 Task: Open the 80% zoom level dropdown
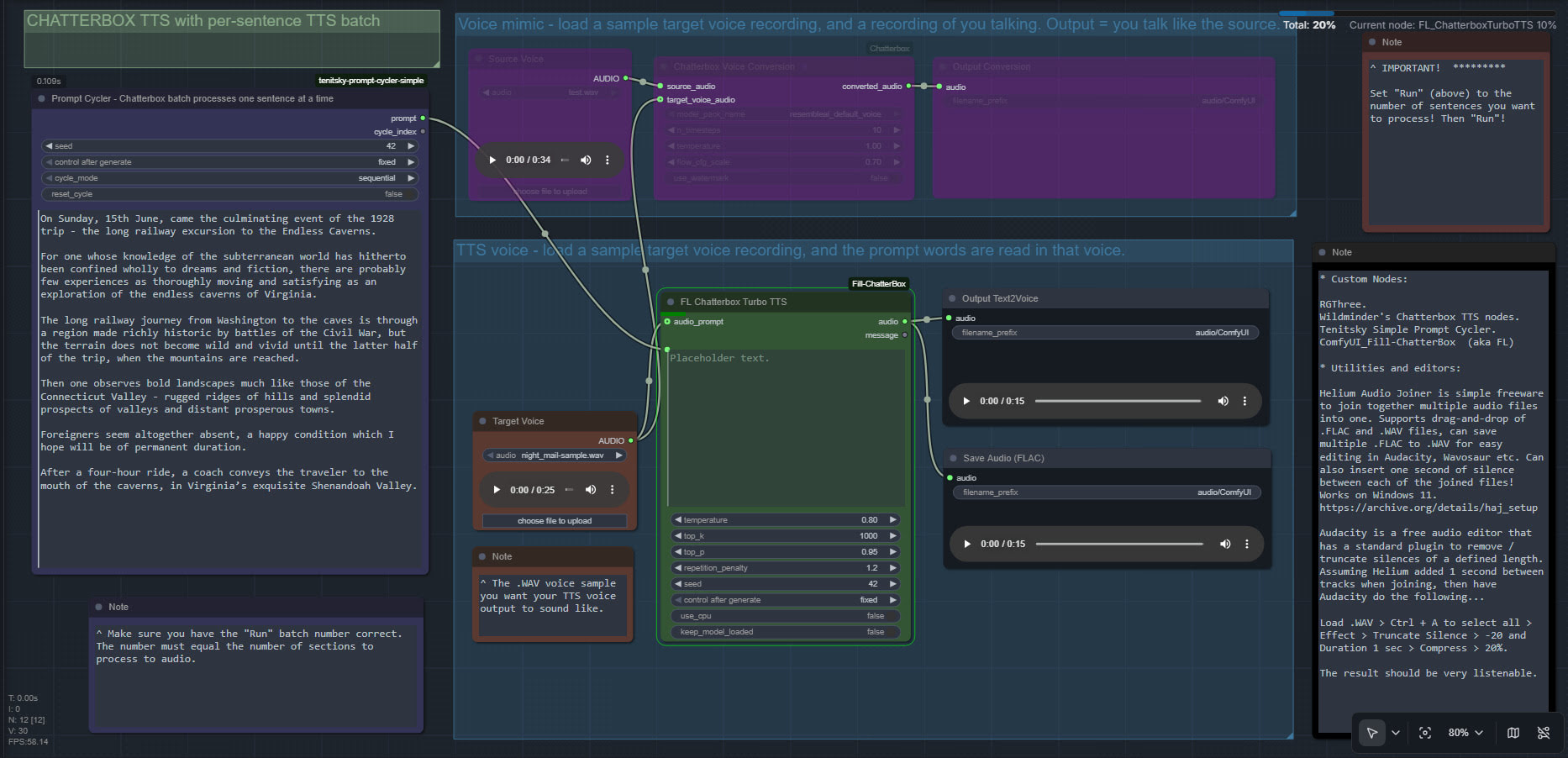click(1466, 733)
